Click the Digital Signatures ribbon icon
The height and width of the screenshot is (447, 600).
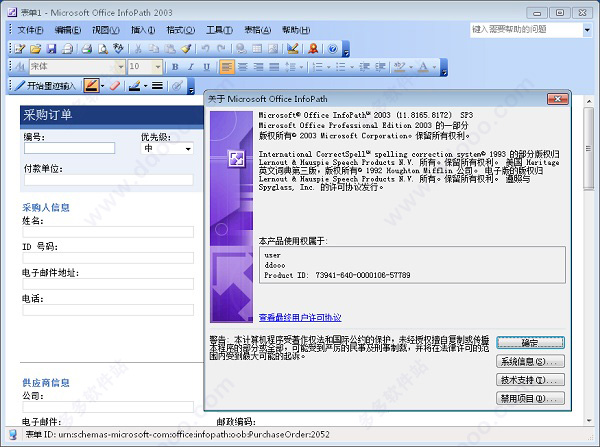coord(313,49)
